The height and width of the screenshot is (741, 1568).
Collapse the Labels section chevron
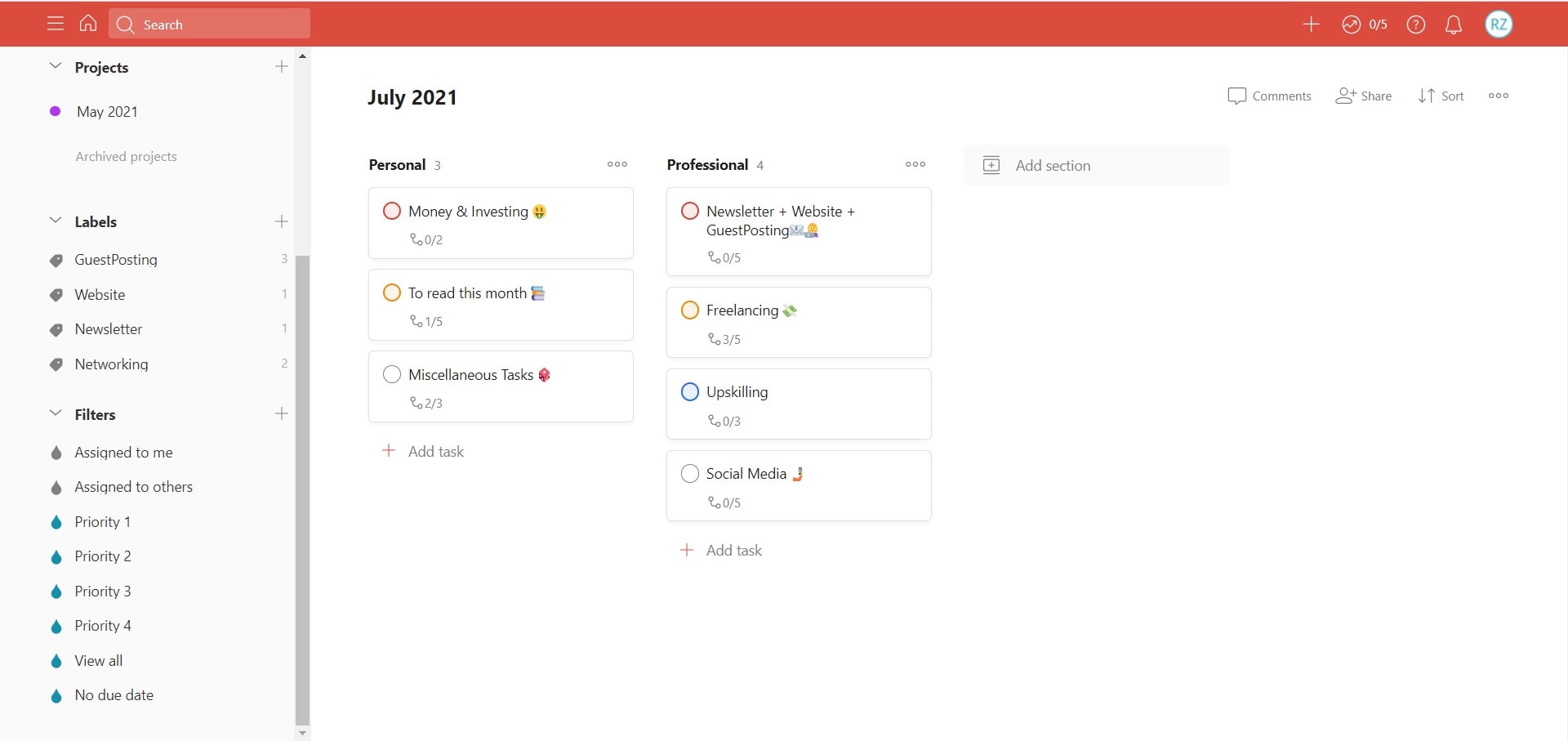coord(56,221)
